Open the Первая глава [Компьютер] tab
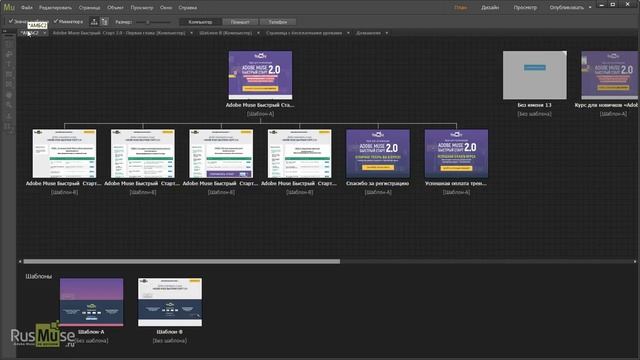Viewport: 640px width, 360px height. click(x=119, y=33)
